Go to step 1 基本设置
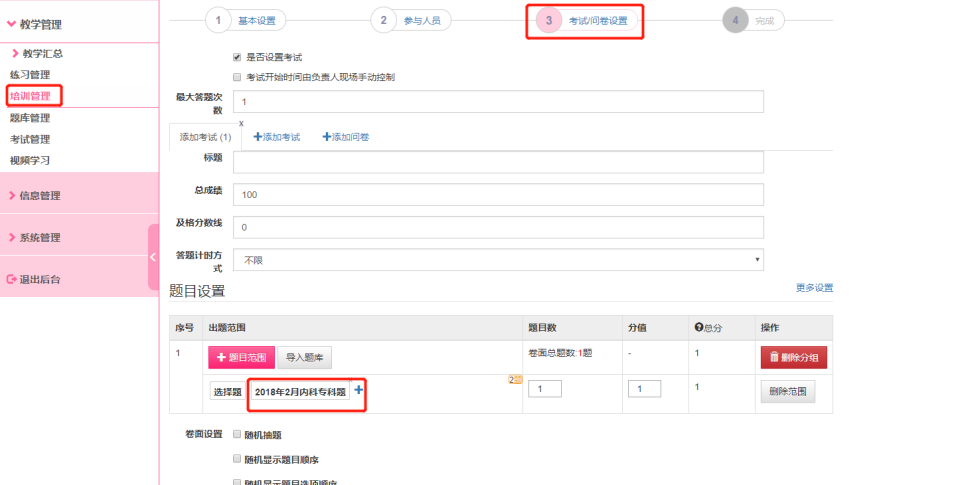Screen dimensions: 960x485 (x=257, y=21)
